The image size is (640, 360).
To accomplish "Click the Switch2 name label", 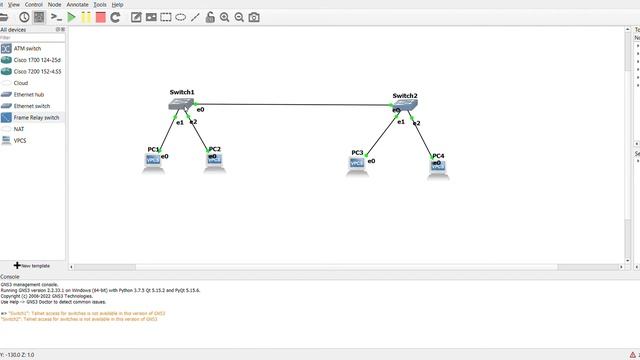I will coord(405,96).
